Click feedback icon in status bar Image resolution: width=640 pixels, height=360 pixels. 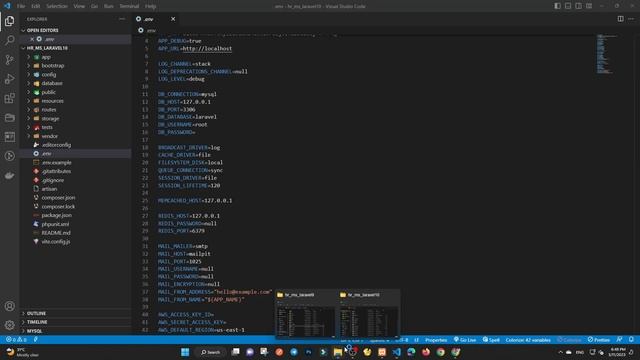[x=619, y=340]
